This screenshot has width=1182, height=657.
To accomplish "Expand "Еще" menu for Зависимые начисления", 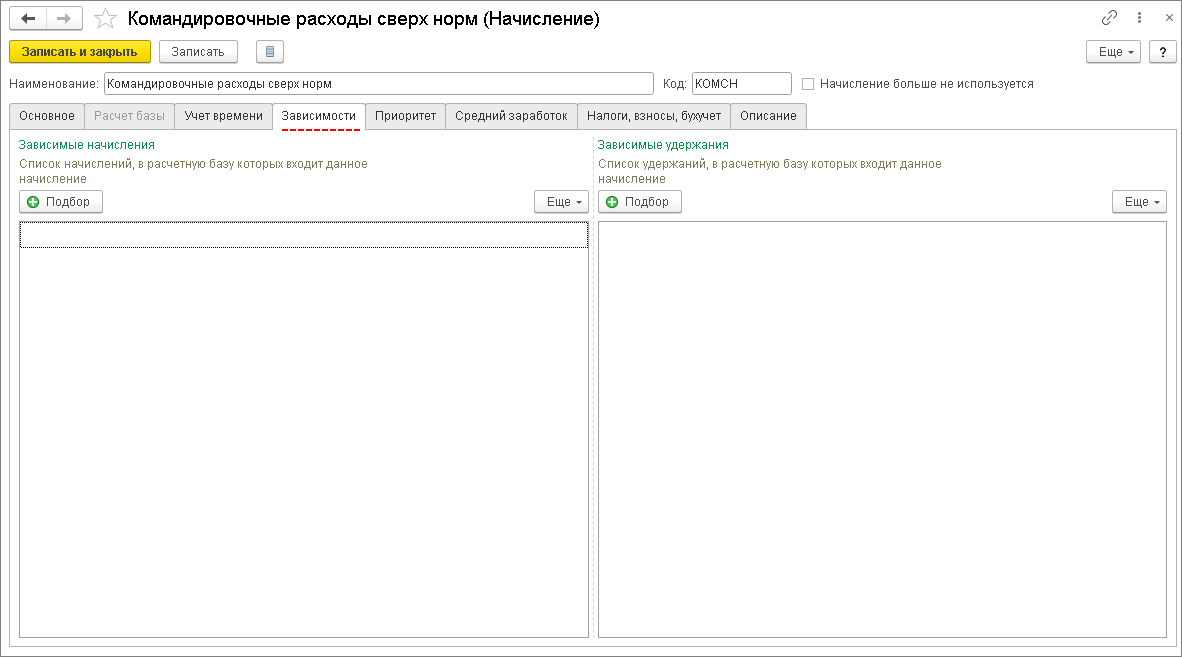I will coord(562,202).
